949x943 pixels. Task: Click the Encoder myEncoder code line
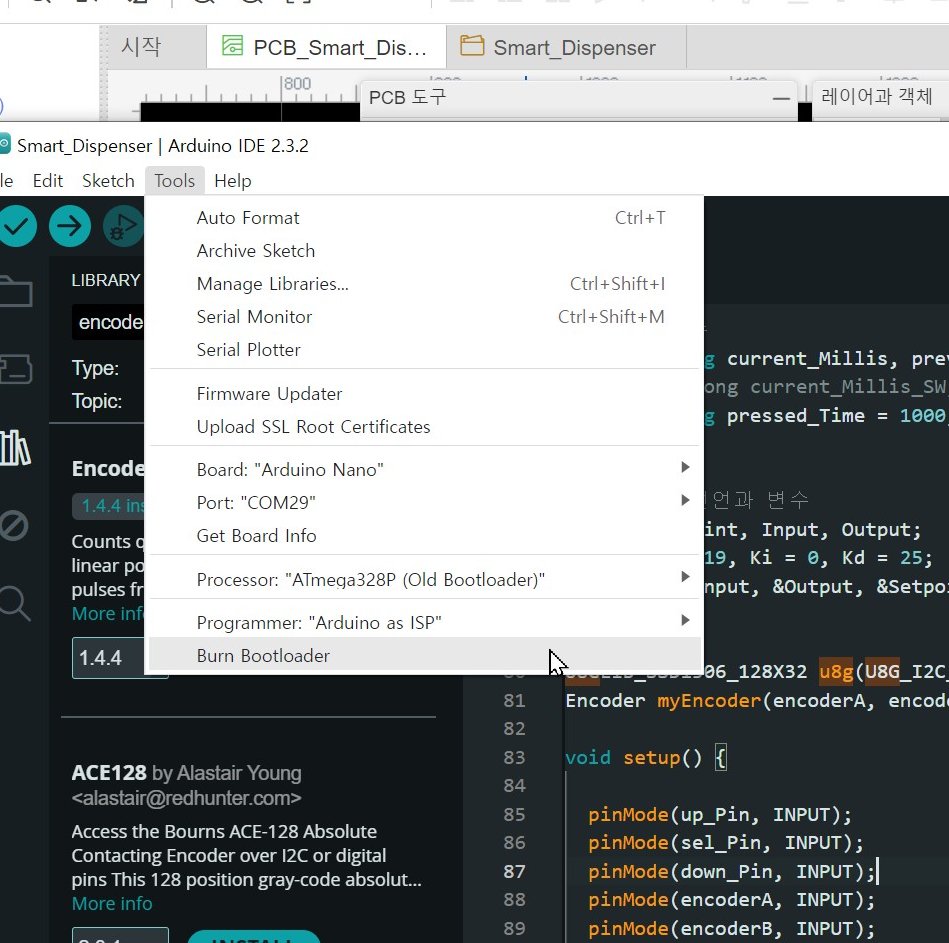(757, 701)
